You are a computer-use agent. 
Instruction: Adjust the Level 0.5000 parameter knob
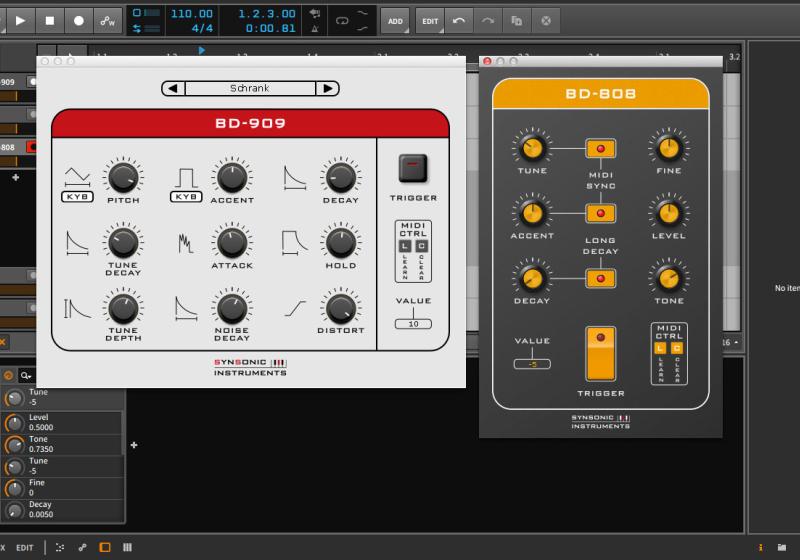click(14, 423)
